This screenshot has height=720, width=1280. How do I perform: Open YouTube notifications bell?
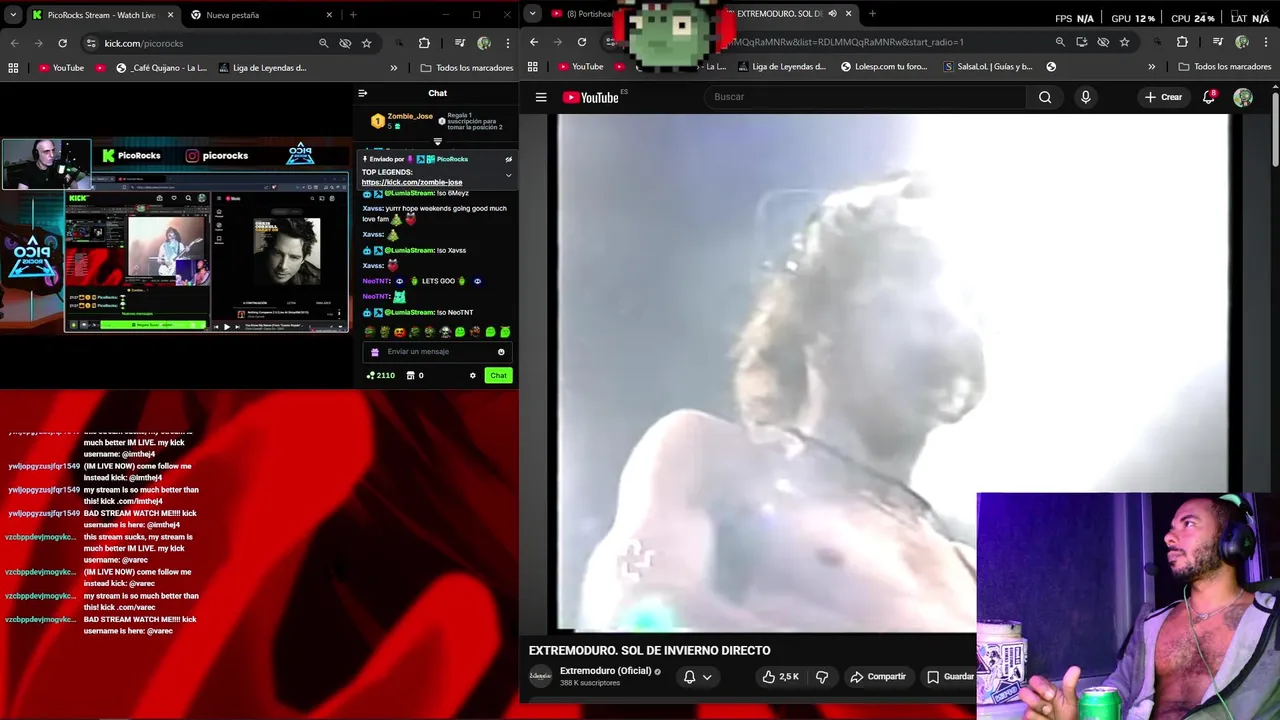[x=1209, y=97]
